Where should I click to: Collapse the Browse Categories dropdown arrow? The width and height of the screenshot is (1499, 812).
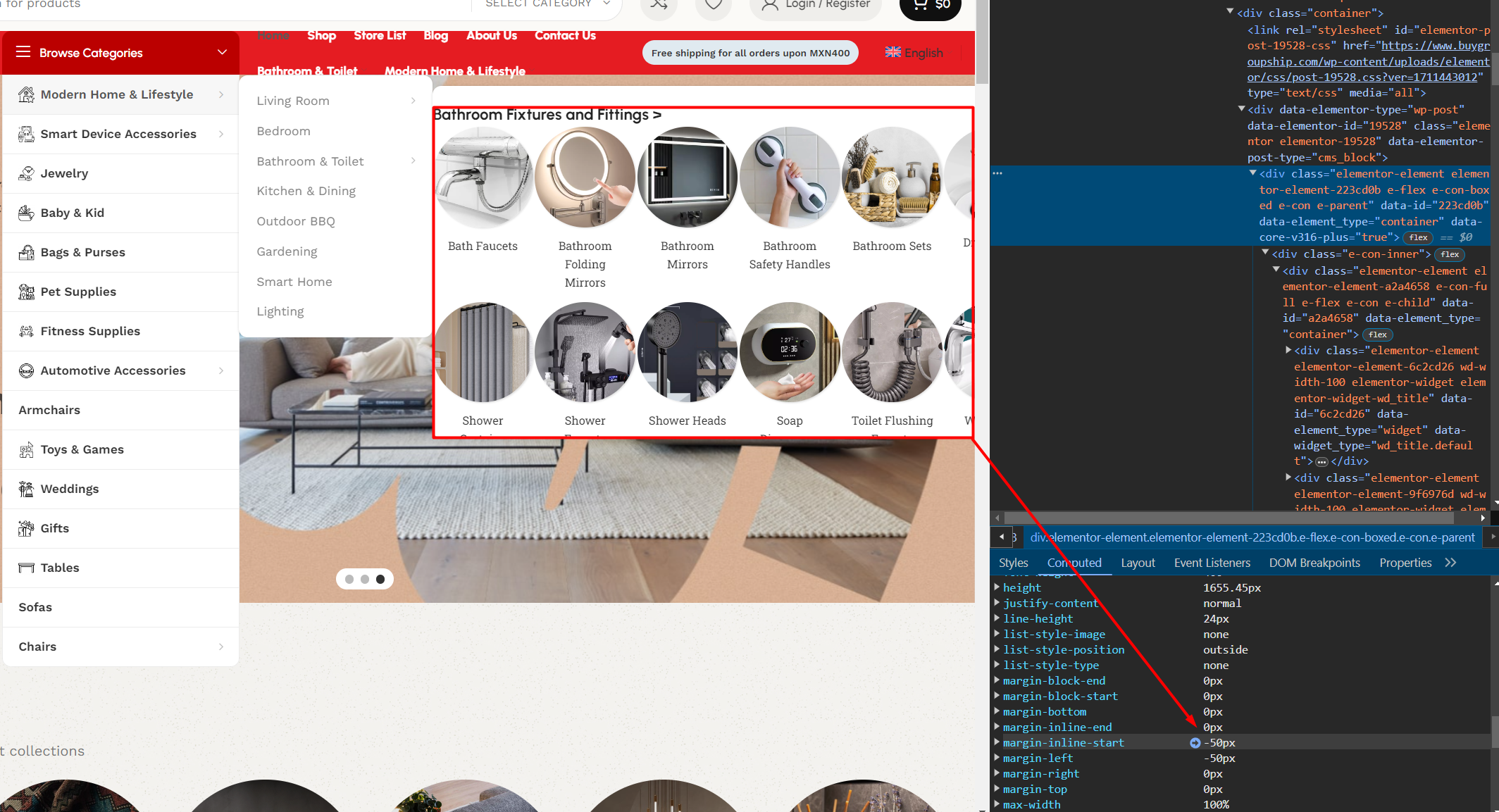222,52
